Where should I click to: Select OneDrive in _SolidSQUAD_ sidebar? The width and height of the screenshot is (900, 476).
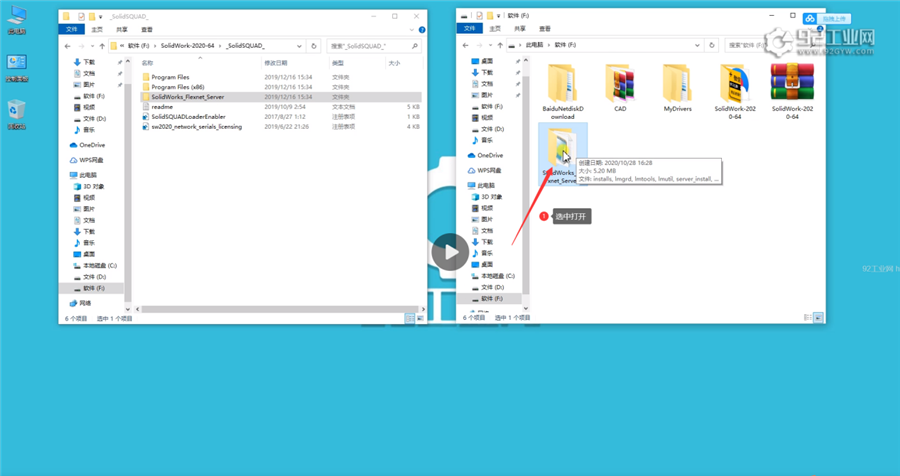[x=88, y=145]
